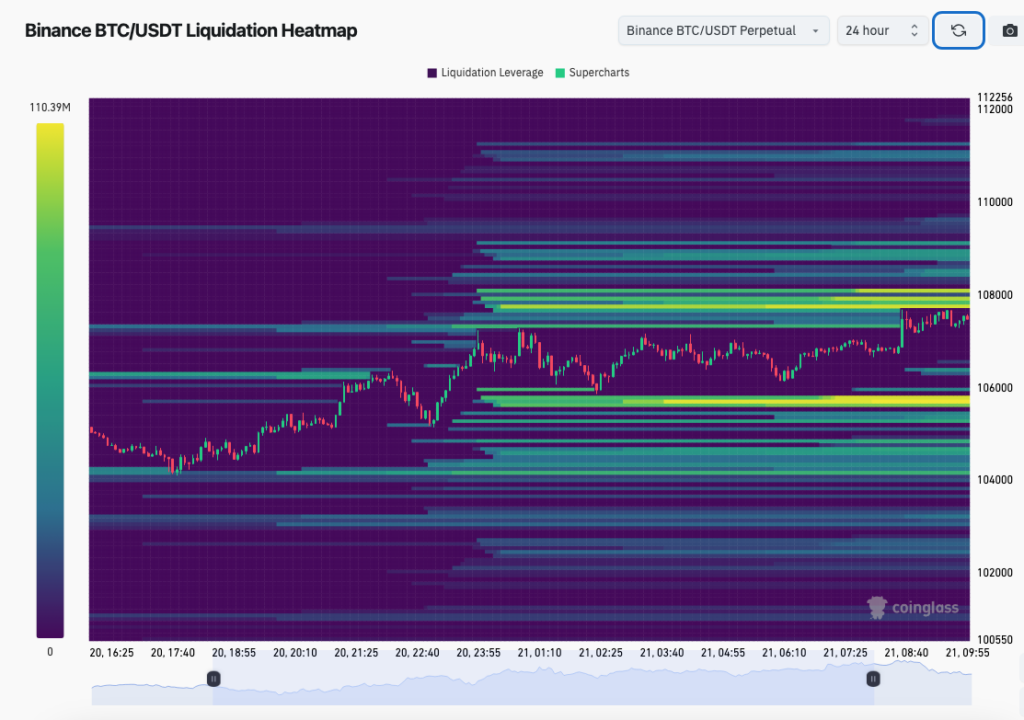1024x720 pixels.
Task: Toggle the Liquidation Leverage legend item
Action: pyautogui.click(x=484, y=72)
